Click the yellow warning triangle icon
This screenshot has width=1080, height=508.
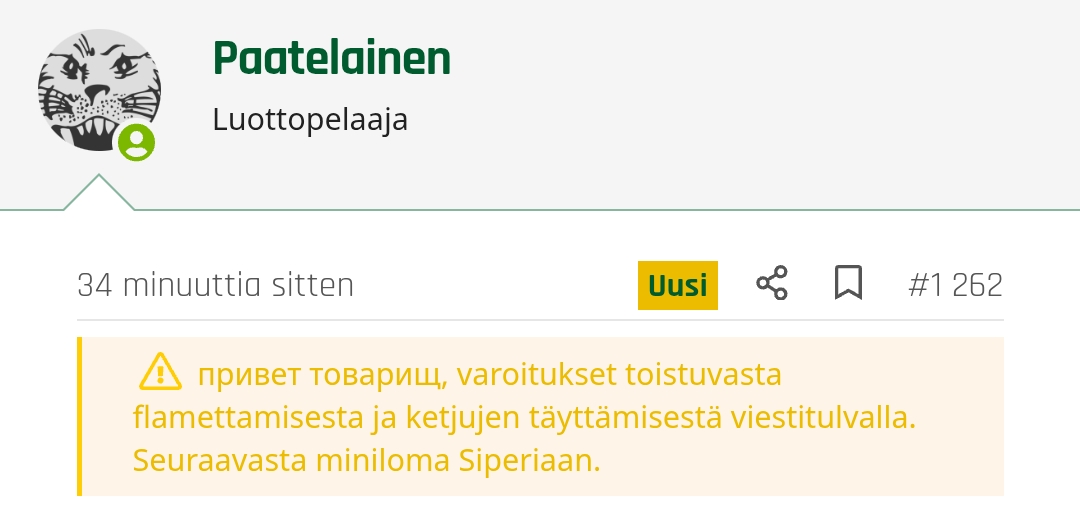(160, 373)
